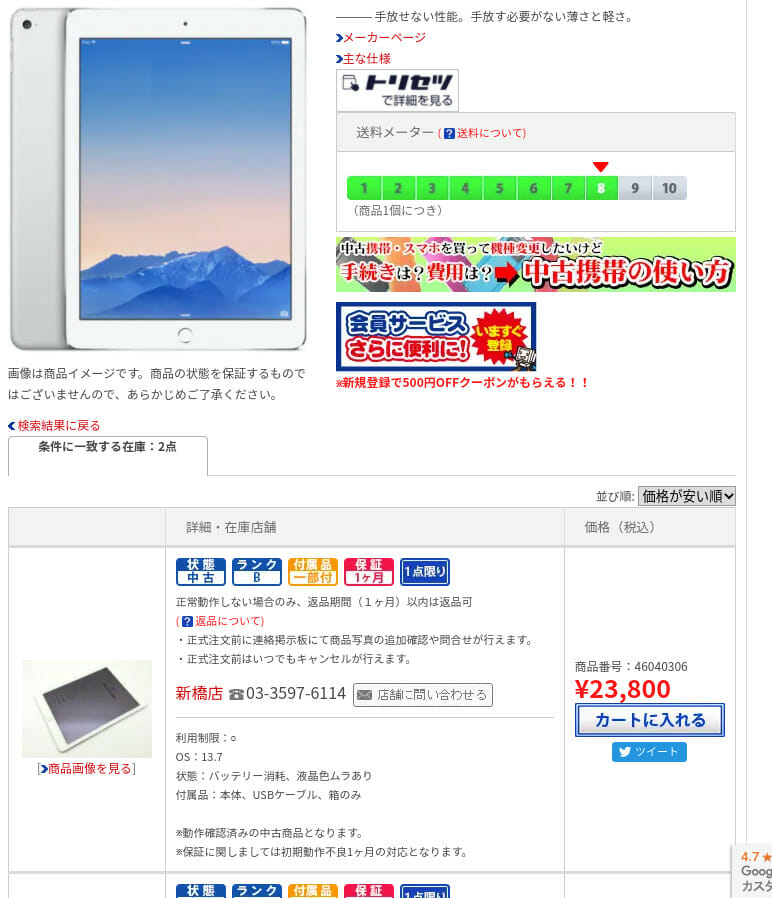
Task: Click the 保証 1ヶ月 badge icon
Action: (x=369, y=572)
